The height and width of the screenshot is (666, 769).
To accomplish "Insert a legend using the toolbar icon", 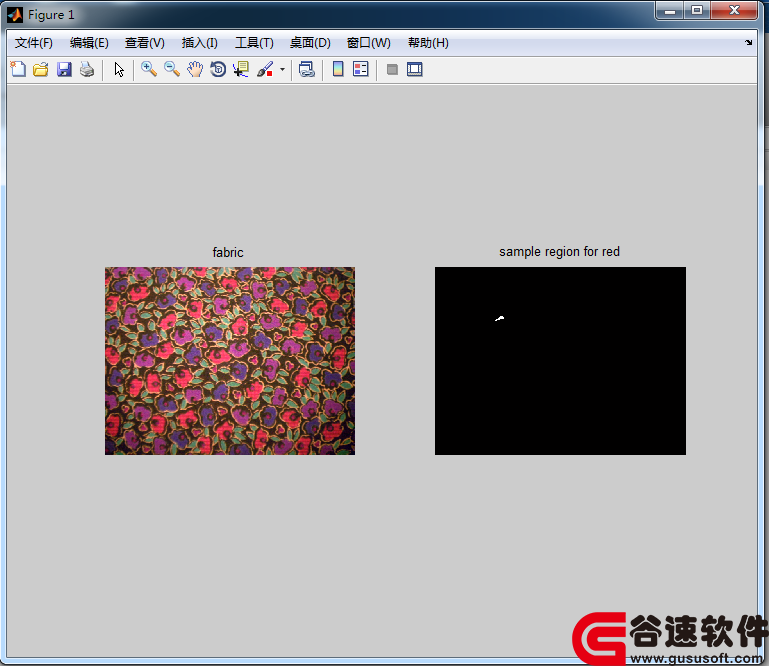I will click(360, 69).
